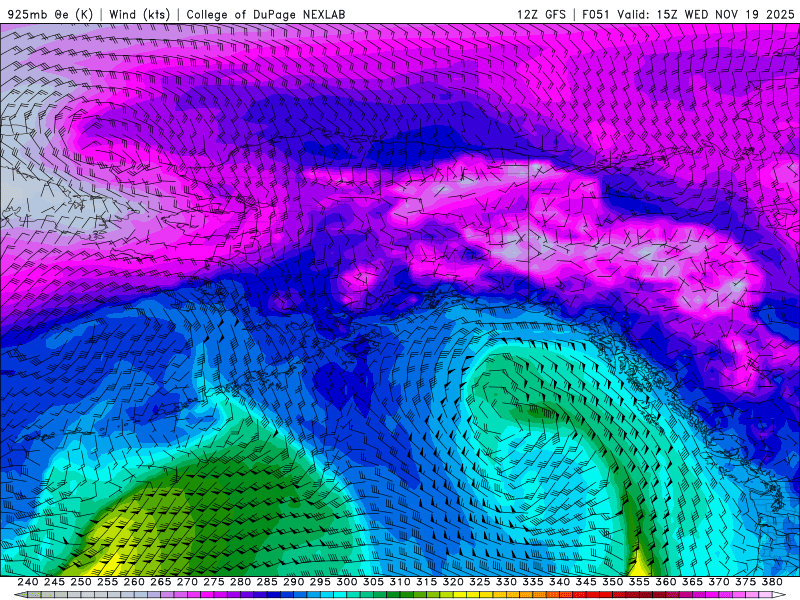This screenshot has height=600, width=800.
Task: Click the 340 value on color scale
Action: pyautogui.click(x=559, y=582)
